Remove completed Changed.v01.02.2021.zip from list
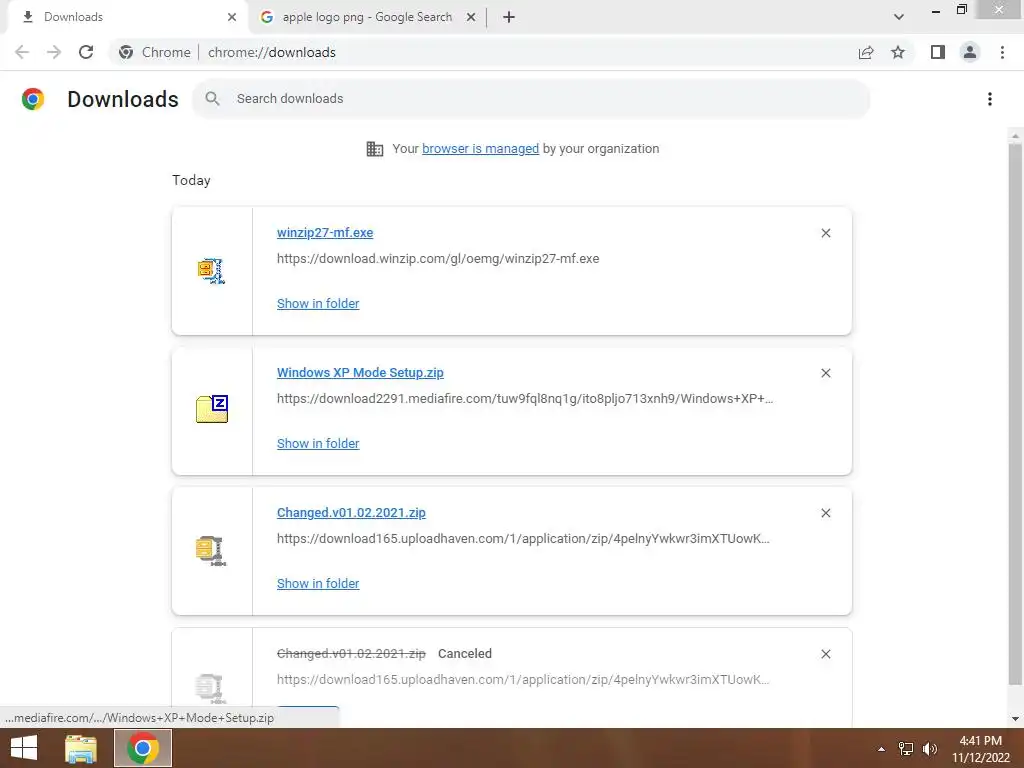 pos(825,513)
